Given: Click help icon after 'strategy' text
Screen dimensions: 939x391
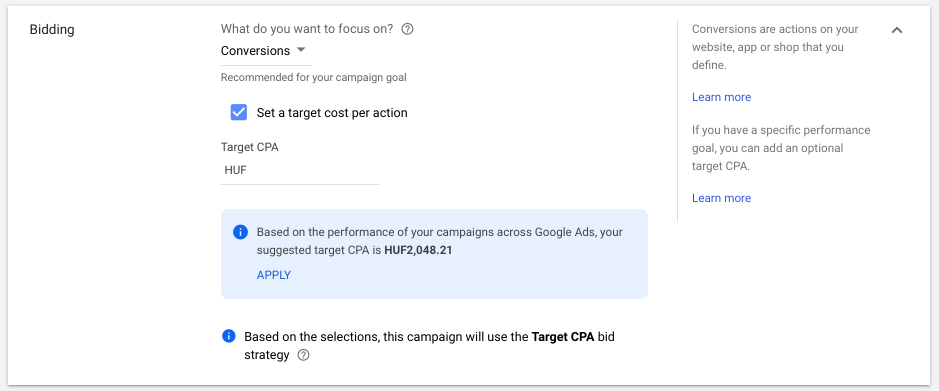Looking at the screenshot, I should 304,355.
